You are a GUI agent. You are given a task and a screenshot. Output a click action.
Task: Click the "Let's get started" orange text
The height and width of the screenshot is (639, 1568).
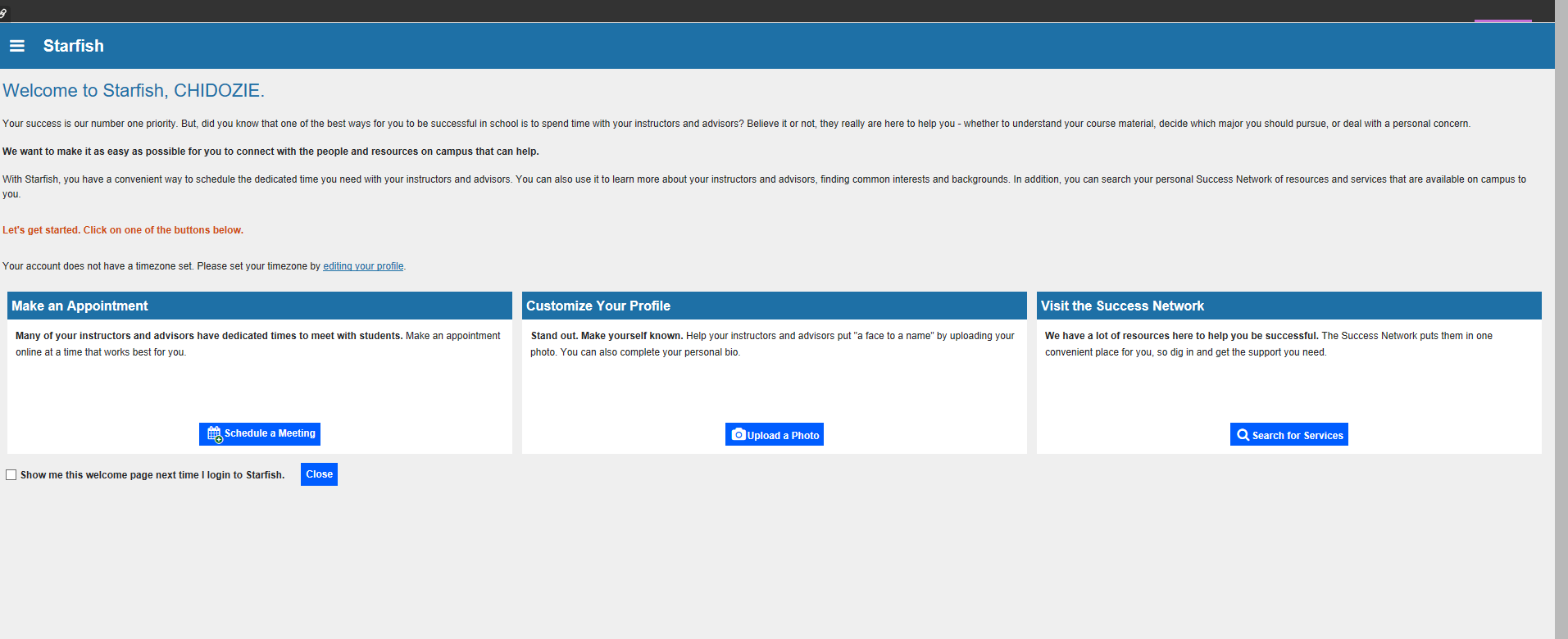point(123,230)
